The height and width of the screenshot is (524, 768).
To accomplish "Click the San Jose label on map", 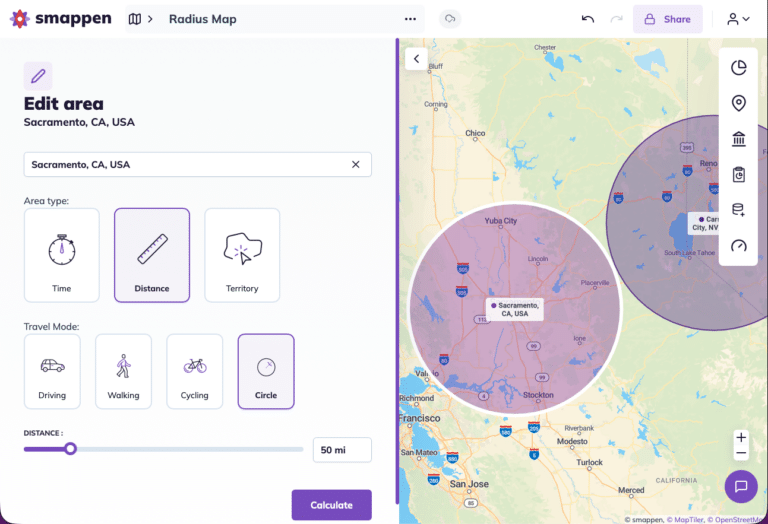I will 469,484.
